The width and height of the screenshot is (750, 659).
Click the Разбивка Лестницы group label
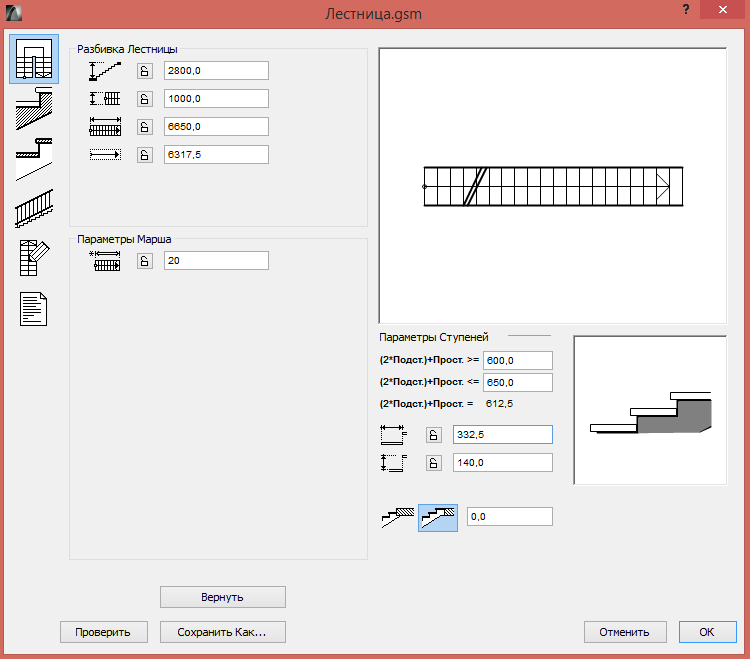(x=127, y=49)
